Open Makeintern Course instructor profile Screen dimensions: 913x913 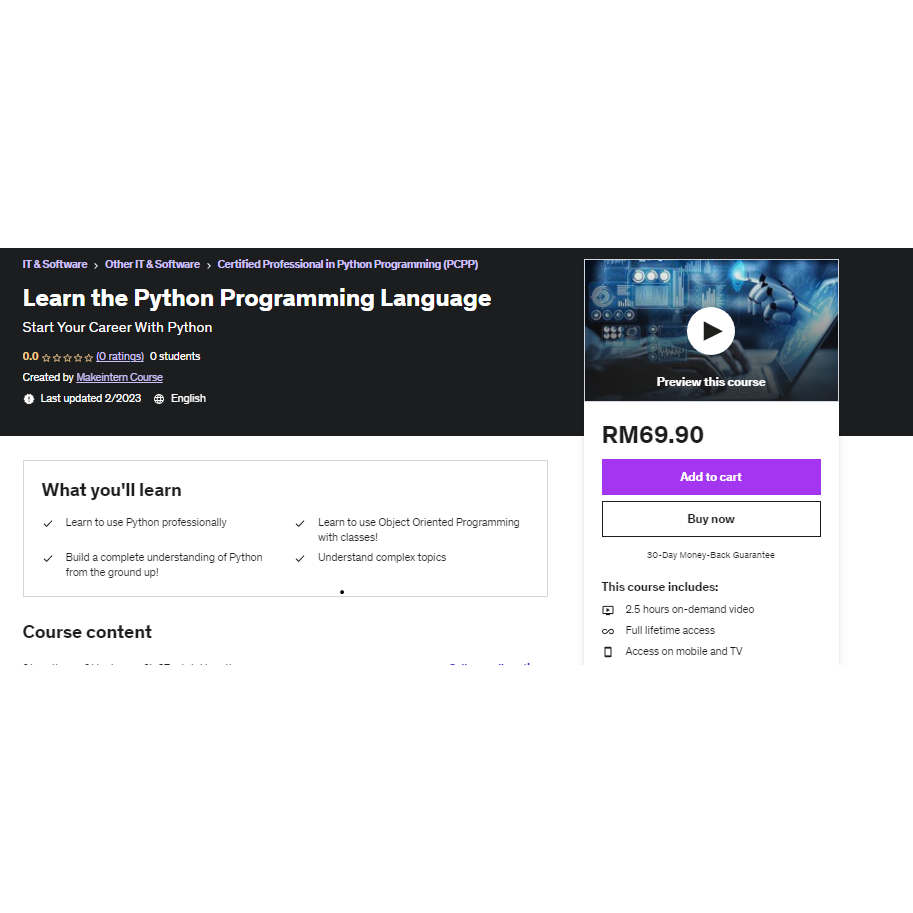119,377
